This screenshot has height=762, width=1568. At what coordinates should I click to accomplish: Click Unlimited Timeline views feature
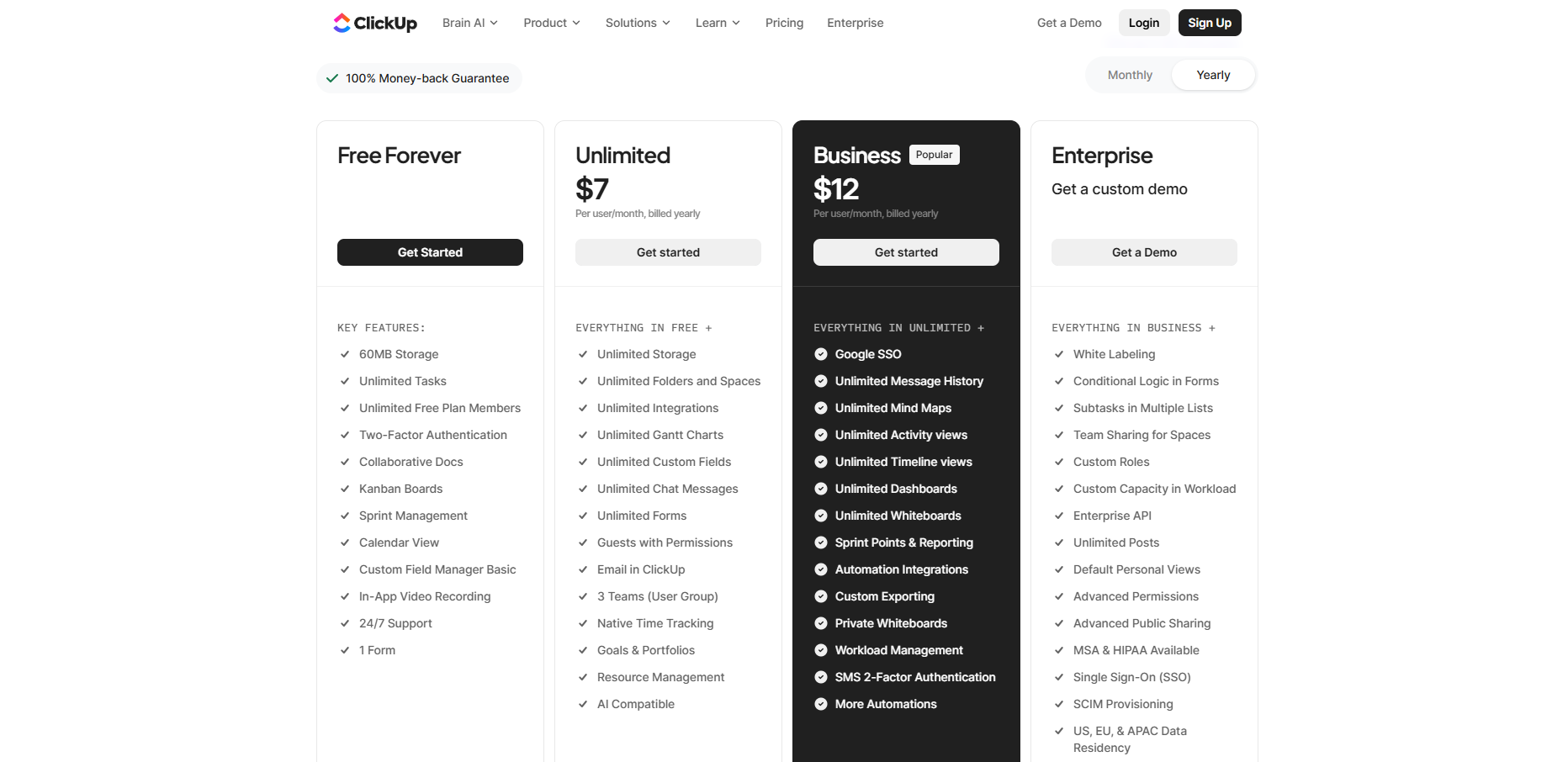point(903,462)
